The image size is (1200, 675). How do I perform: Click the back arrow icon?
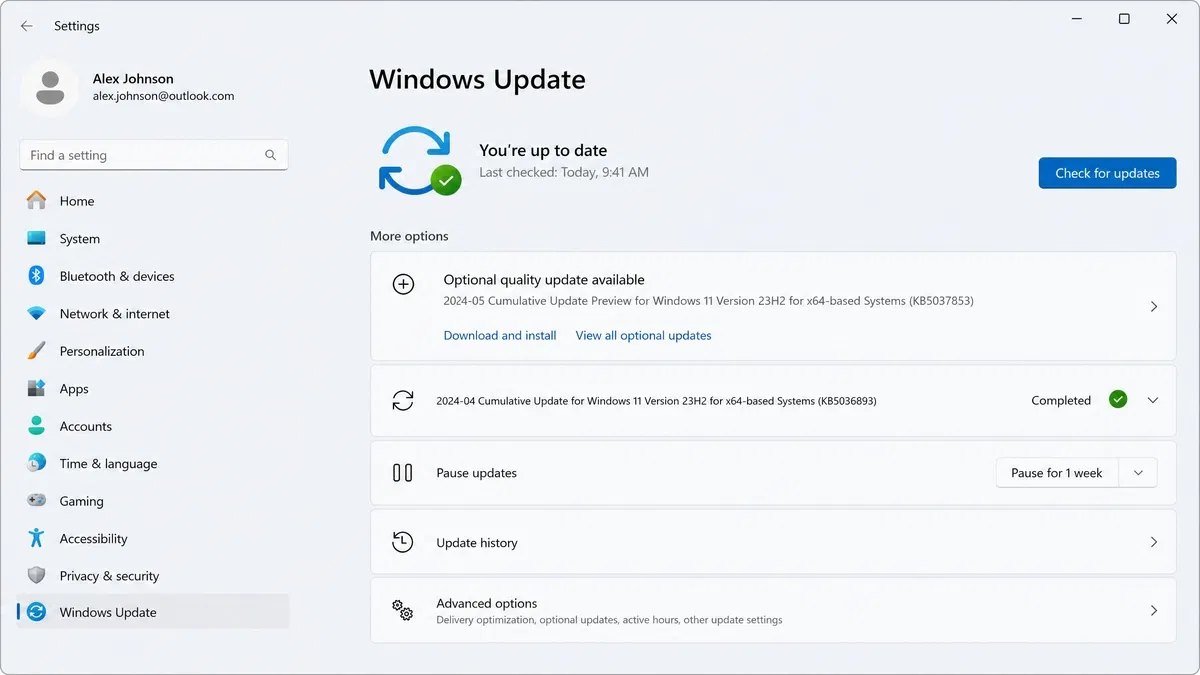point(27,26)
